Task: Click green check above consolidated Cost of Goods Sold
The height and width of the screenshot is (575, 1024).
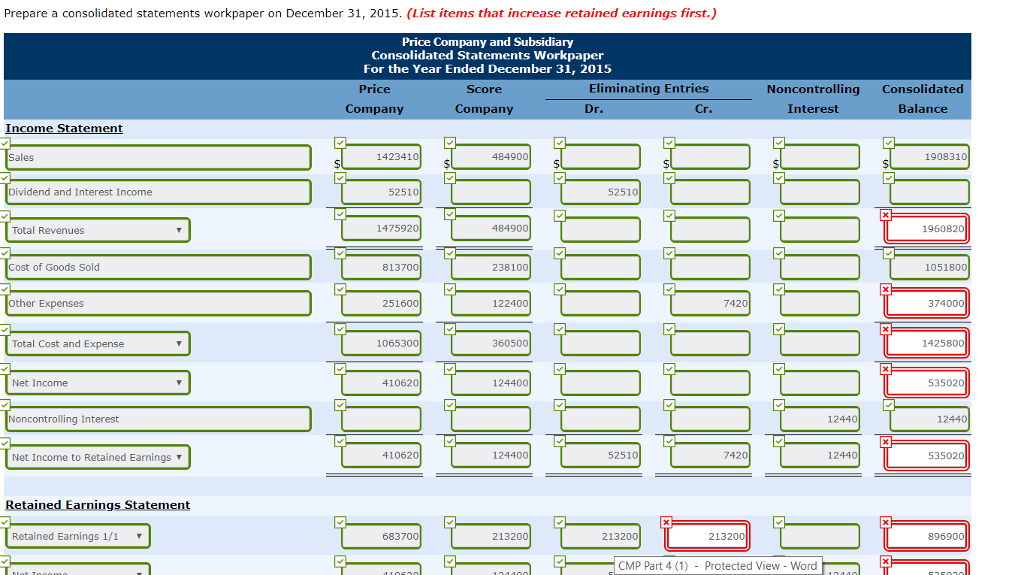Action: [888, 253]
